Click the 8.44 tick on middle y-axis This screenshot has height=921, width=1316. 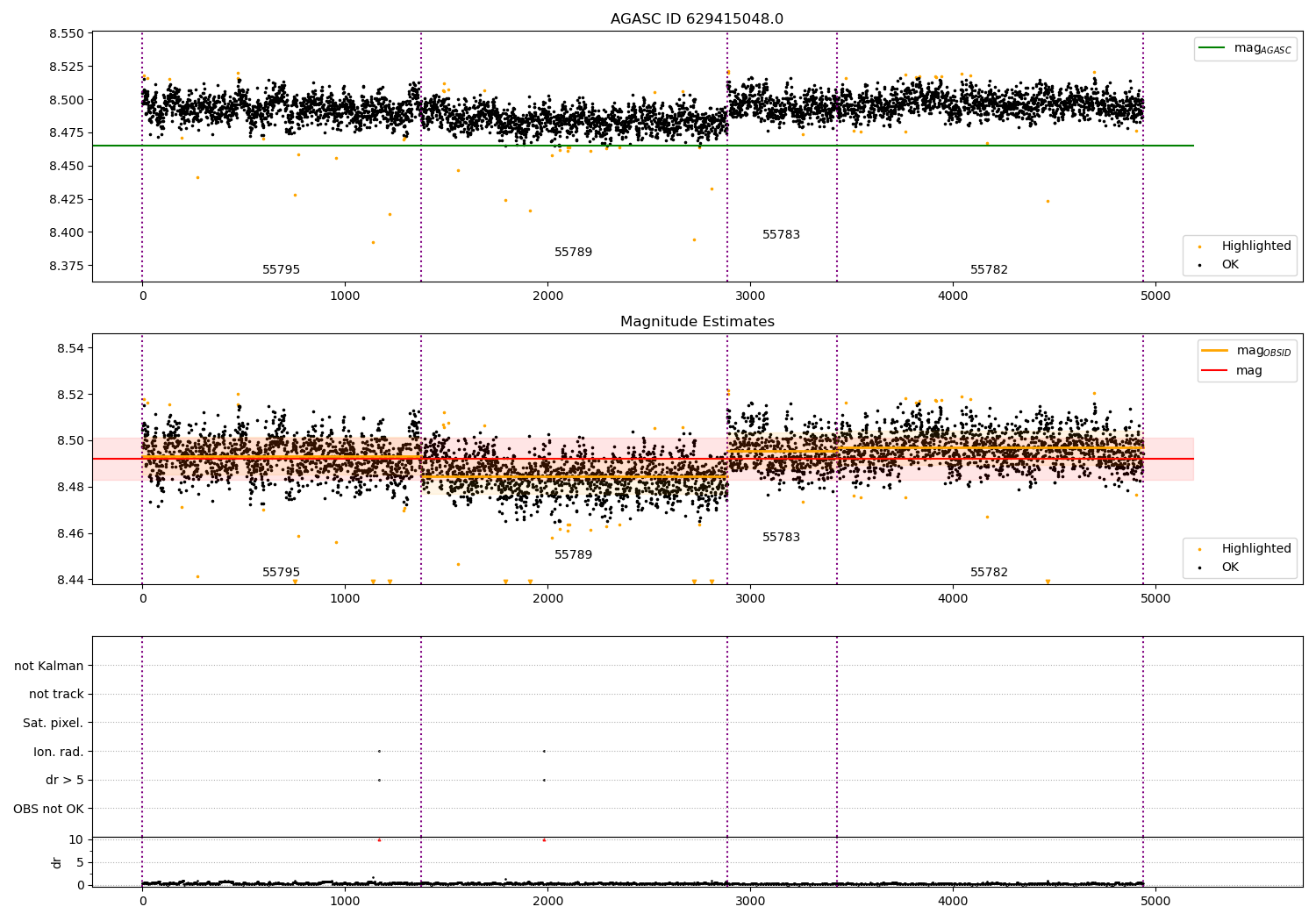pyautogui.click(x=70, y=580)
